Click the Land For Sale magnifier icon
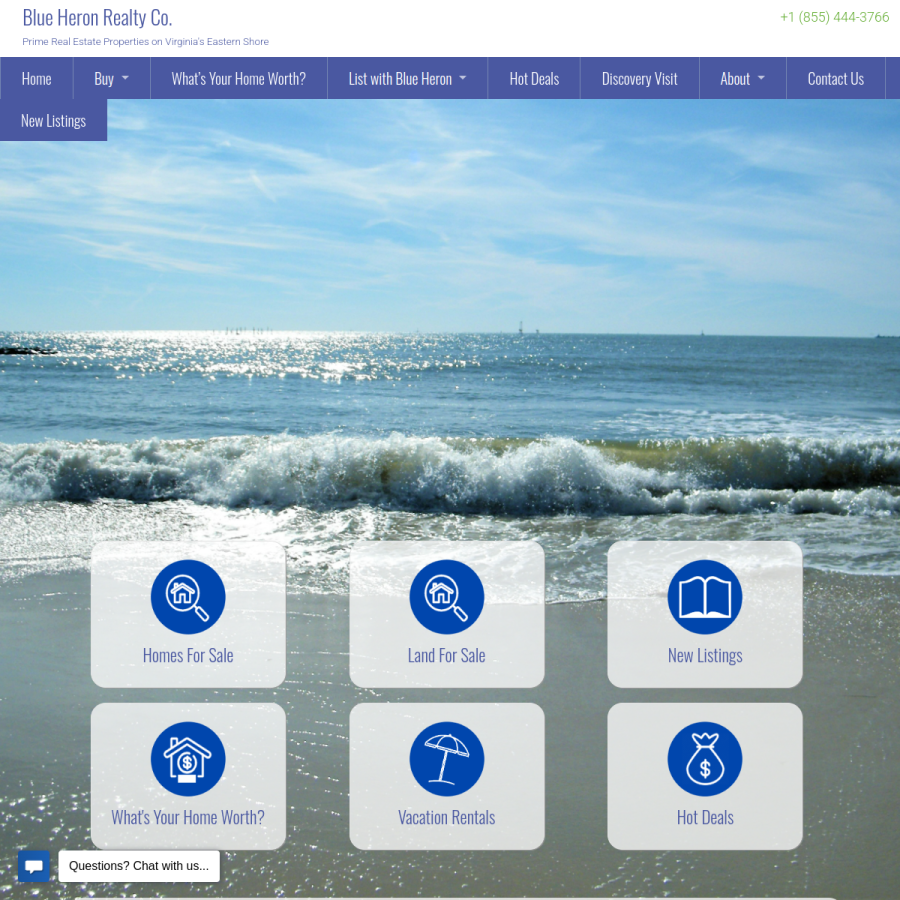This screenshot has width=900, height=900. tap(447, 597)
